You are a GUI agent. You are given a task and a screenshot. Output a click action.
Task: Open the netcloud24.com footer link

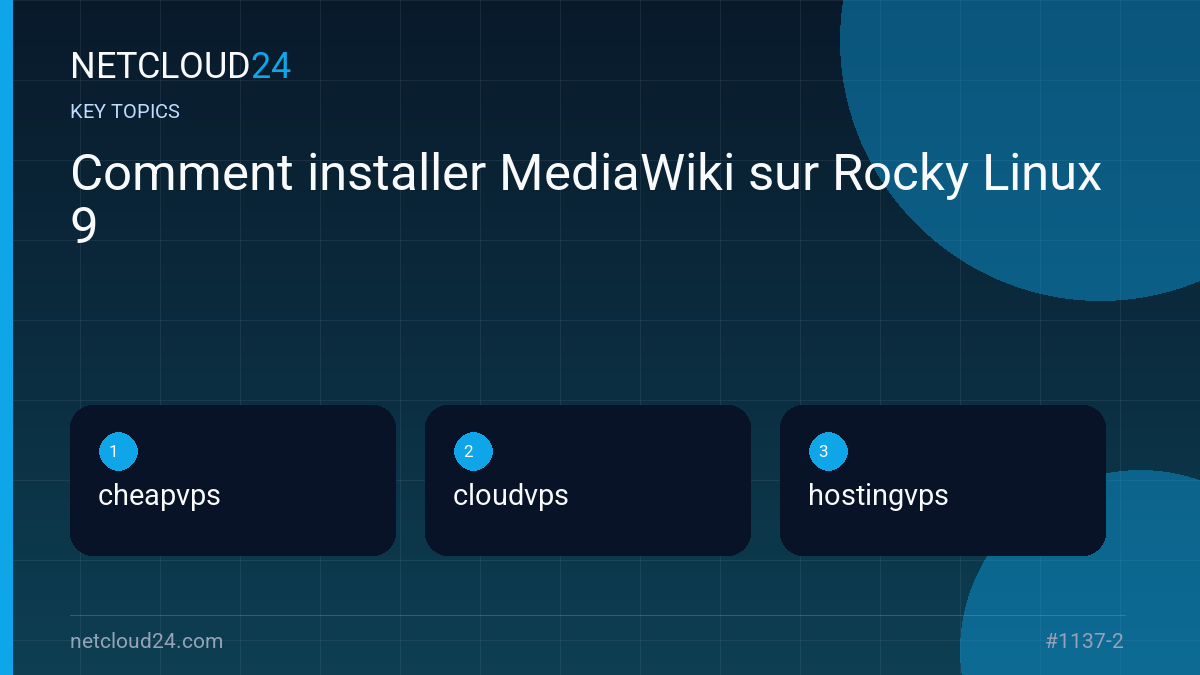pyautogui.click(x=147, y=641)
